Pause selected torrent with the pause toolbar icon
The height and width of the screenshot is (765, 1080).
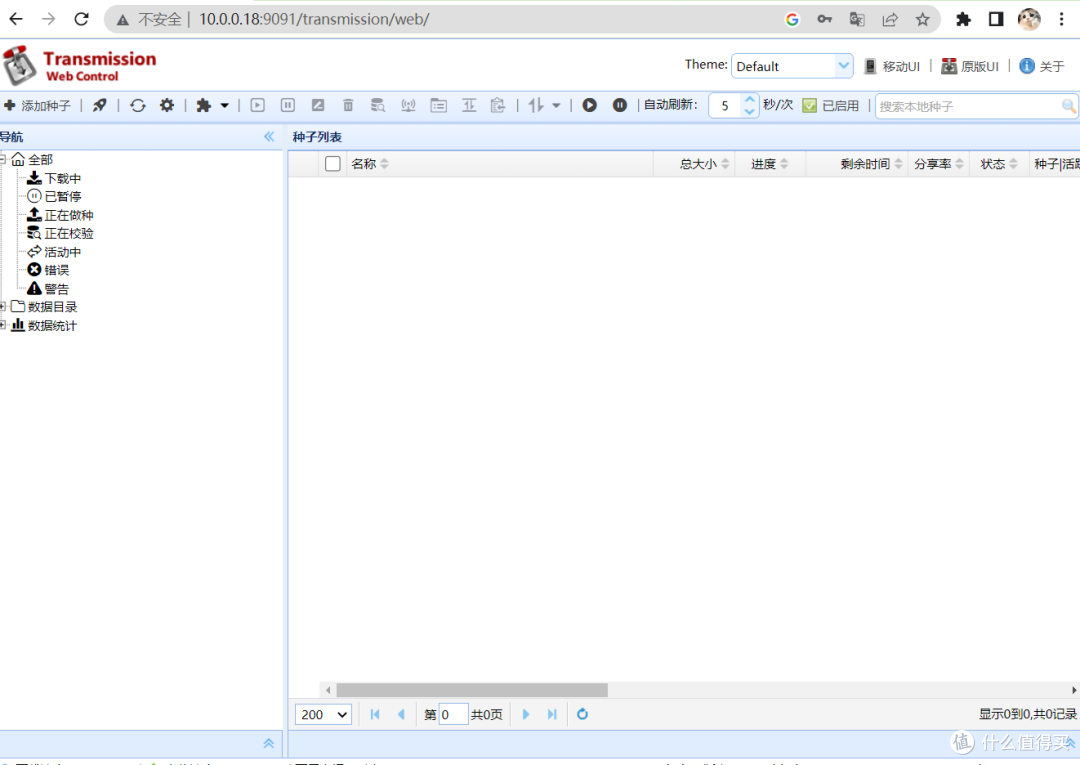(x=288, y=105)
